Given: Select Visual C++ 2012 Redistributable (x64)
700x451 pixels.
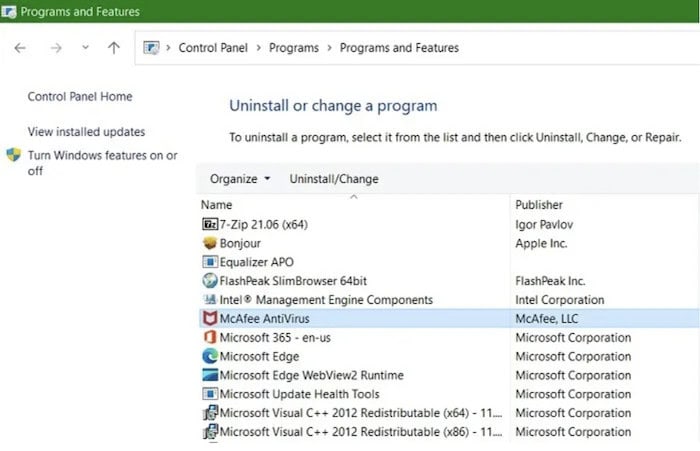Looking at the screenshot, I should [x=361, y=413].
